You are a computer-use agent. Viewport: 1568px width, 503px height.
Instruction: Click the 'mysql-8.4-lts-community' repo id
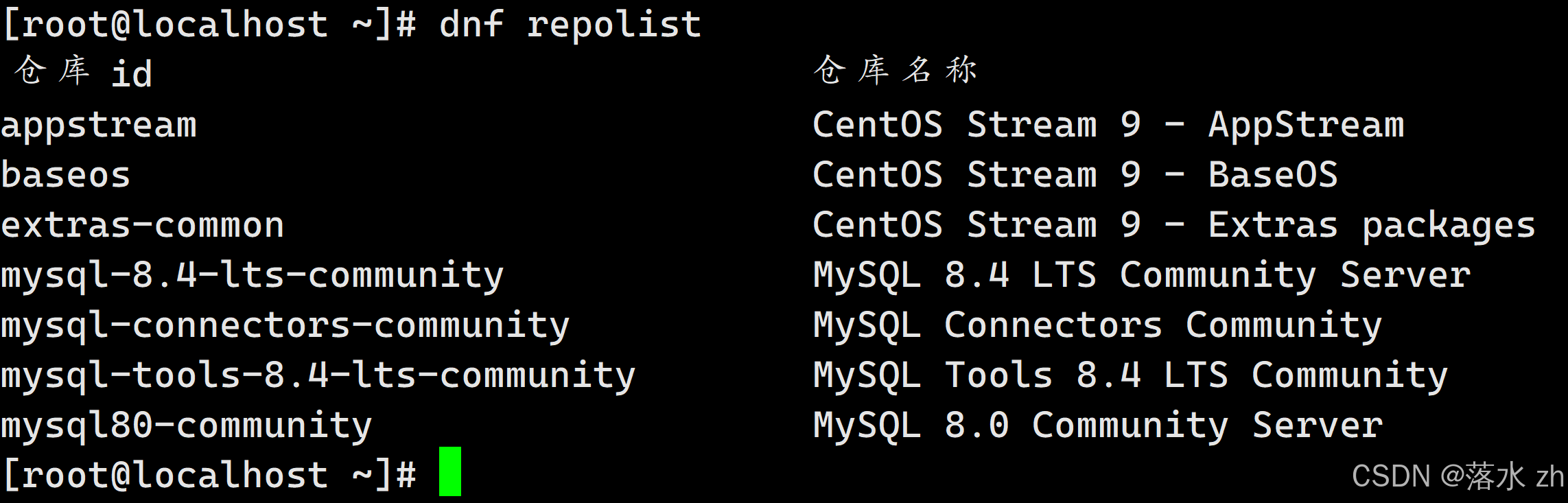click(x=253, y=276)
